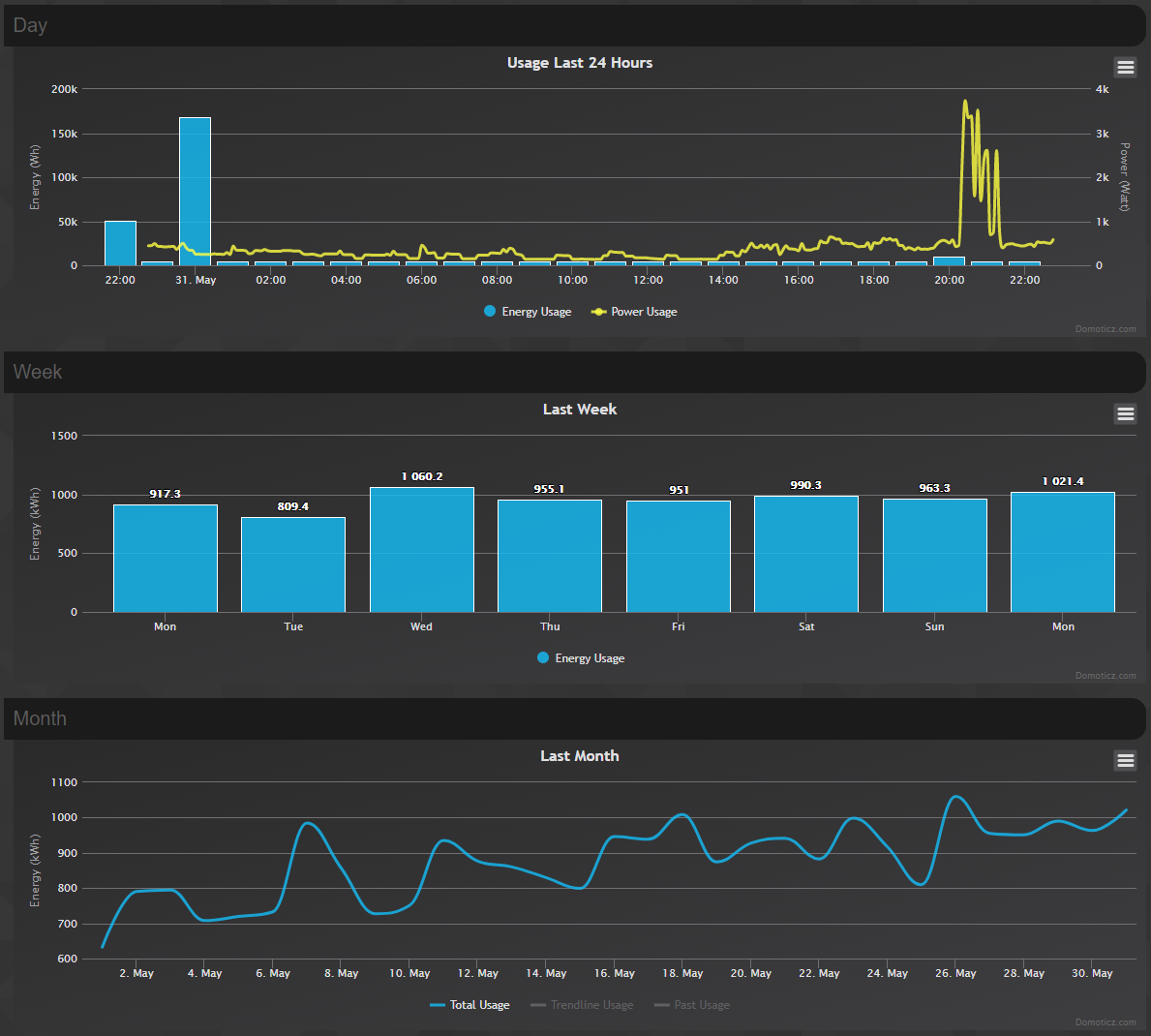Screen dimensions: 1151x1036
Task: Toggle Power Usage series in the legend
Action: click(634, 312)
